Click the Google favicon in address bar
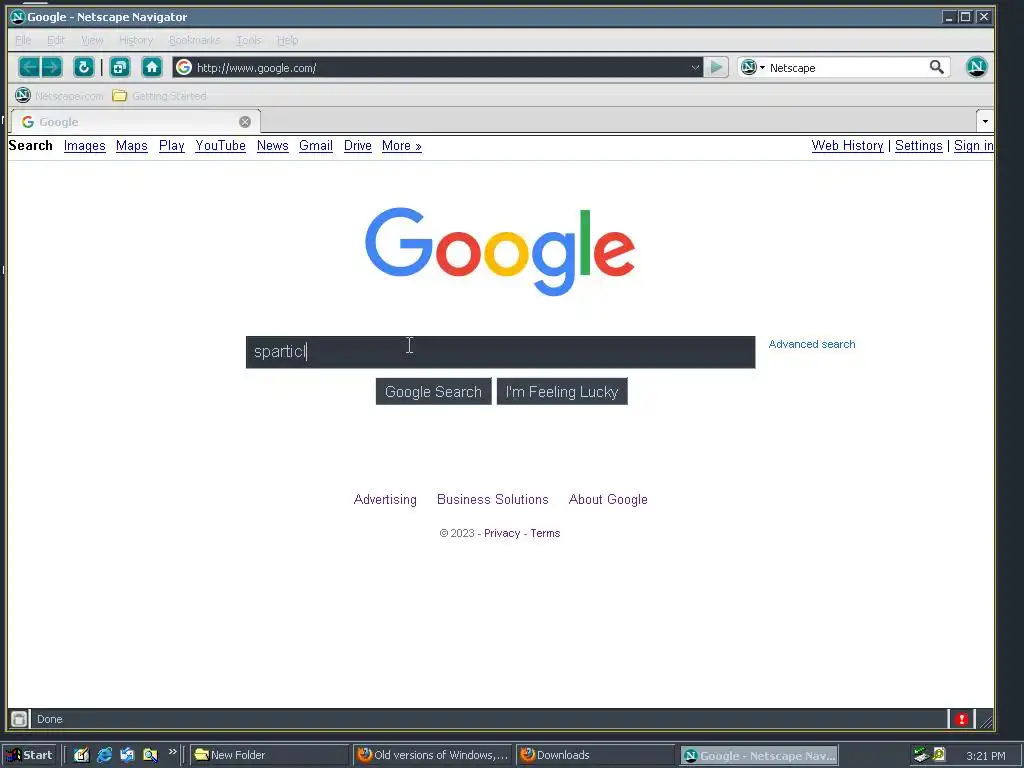Image resolution: width=1024 pixels, height=768 pixels. tap(184, 67)
